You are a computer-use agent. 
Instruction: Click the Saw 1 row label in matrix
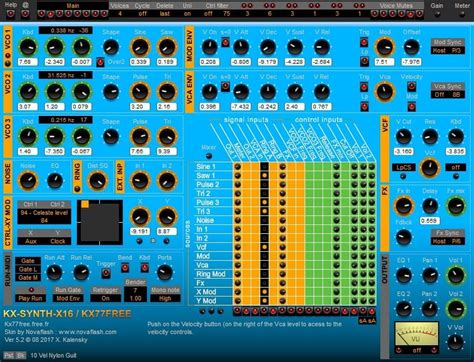point(206,175)
